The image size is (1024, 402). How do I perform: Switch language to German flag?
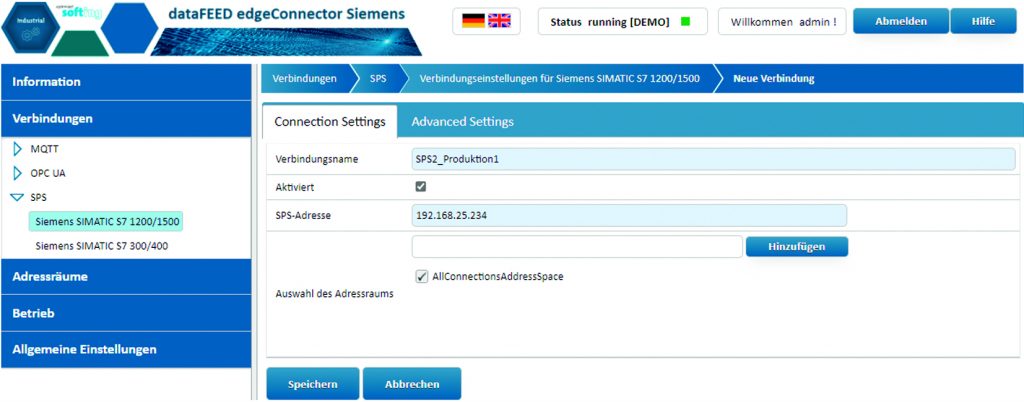[473, 21]
